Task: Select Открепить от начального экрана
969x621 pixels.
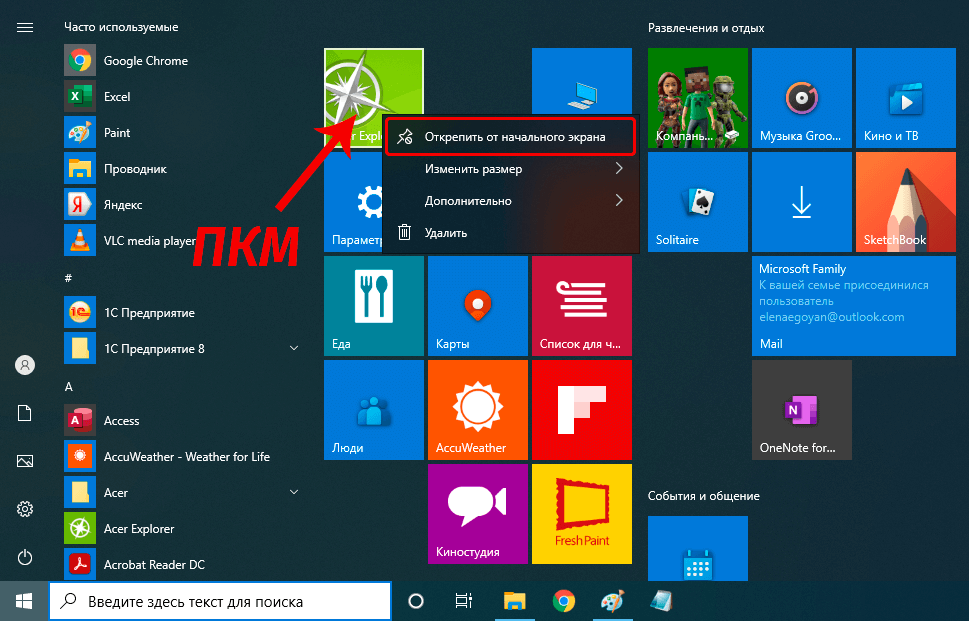Action: tap(511, 136)
